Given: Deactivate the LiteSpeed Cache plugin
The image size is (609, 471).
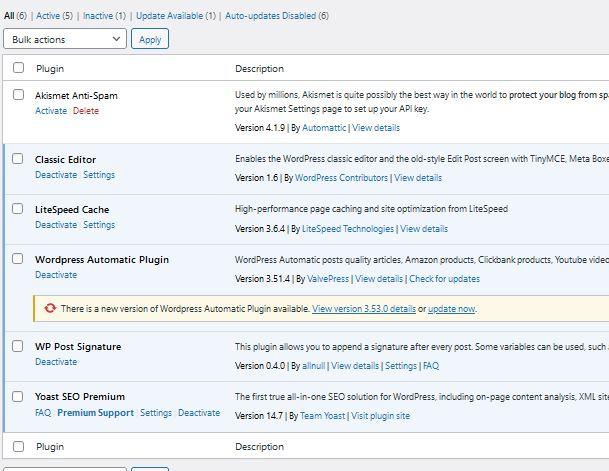Looking at the screenshot, I should [55, 225].
